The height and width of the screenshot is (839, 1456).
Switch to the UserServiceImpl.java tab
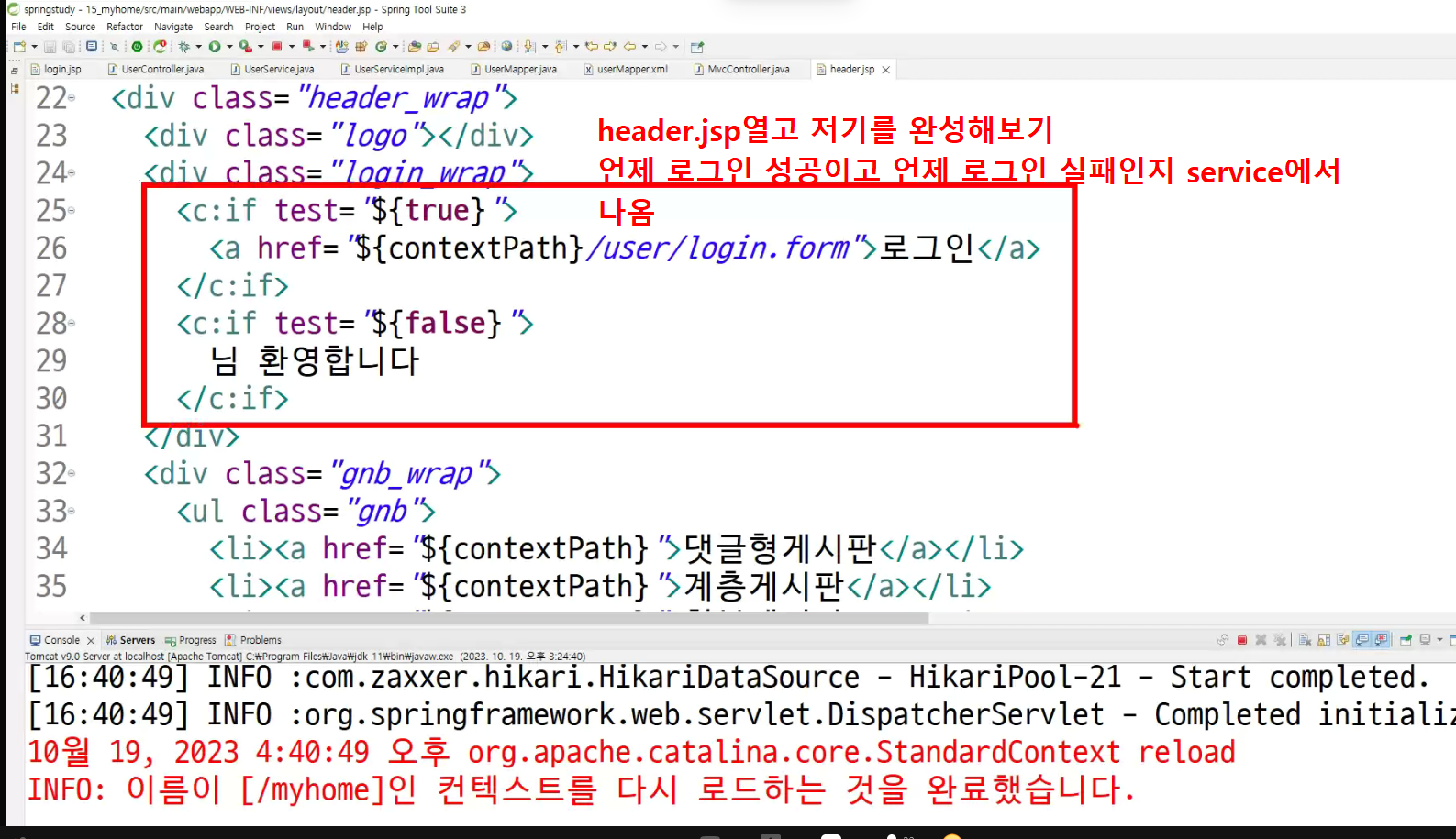pyautogui.click(x=393, y=69)
